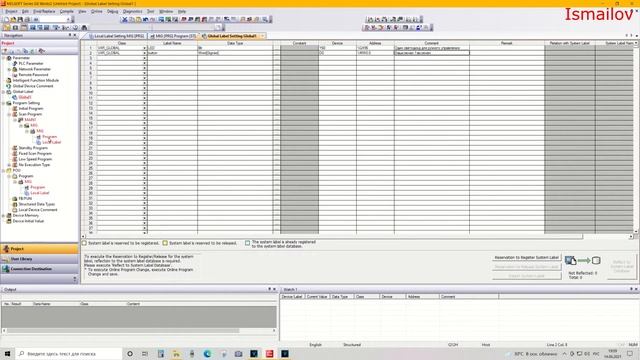Open the Project menu
Viewport: 640px width, 360px height.
(x=11, y=11)
